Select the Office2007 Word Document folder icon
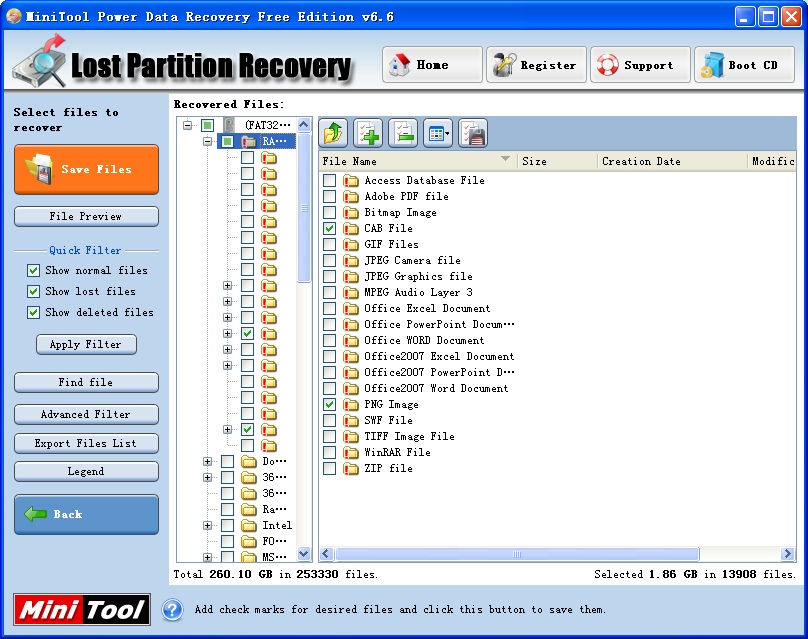The height and width of the screenshot is (639, 808). pos(351,388)
